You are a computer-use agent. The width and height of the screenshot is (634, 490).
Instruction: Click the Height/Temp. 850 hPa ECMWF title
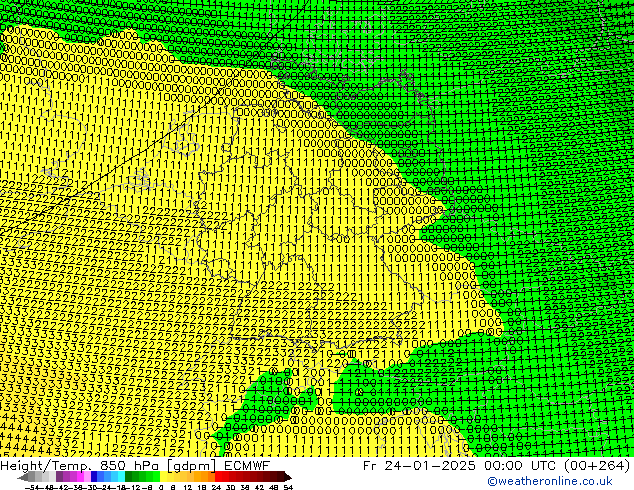(135, 466)
